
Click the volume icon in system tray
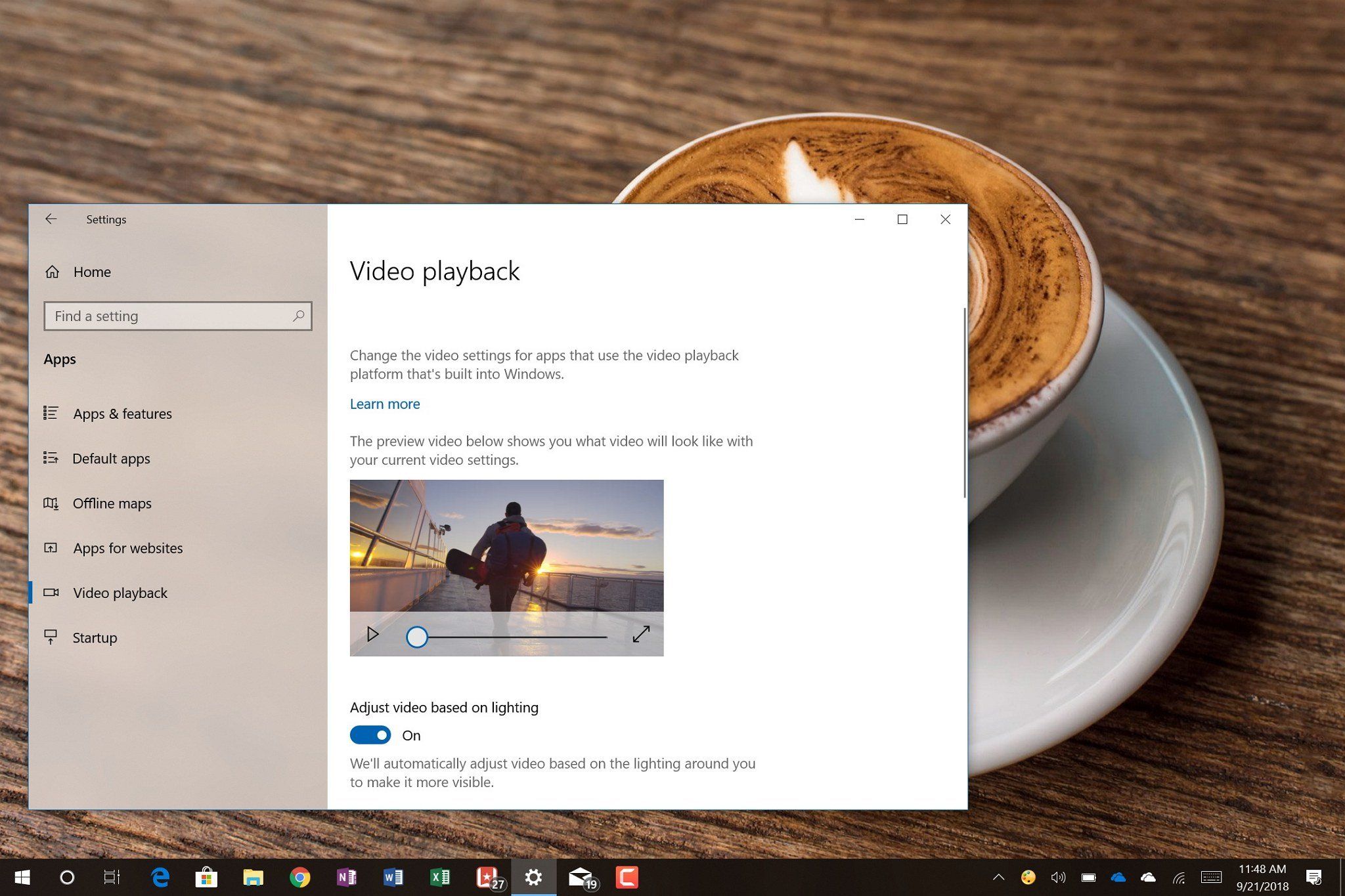pos(1058,877)
